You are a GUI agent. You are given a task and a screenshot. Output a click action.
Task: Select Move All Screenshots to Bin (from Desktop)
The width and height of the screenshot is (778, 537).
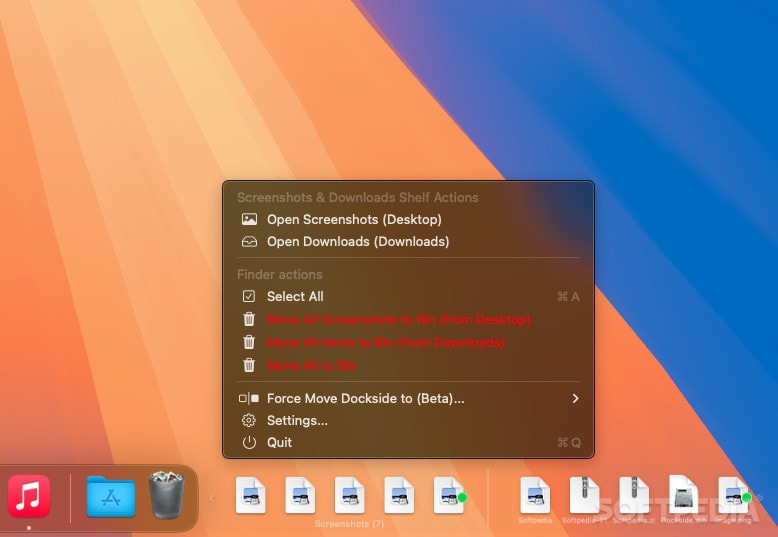pos(408,319)
